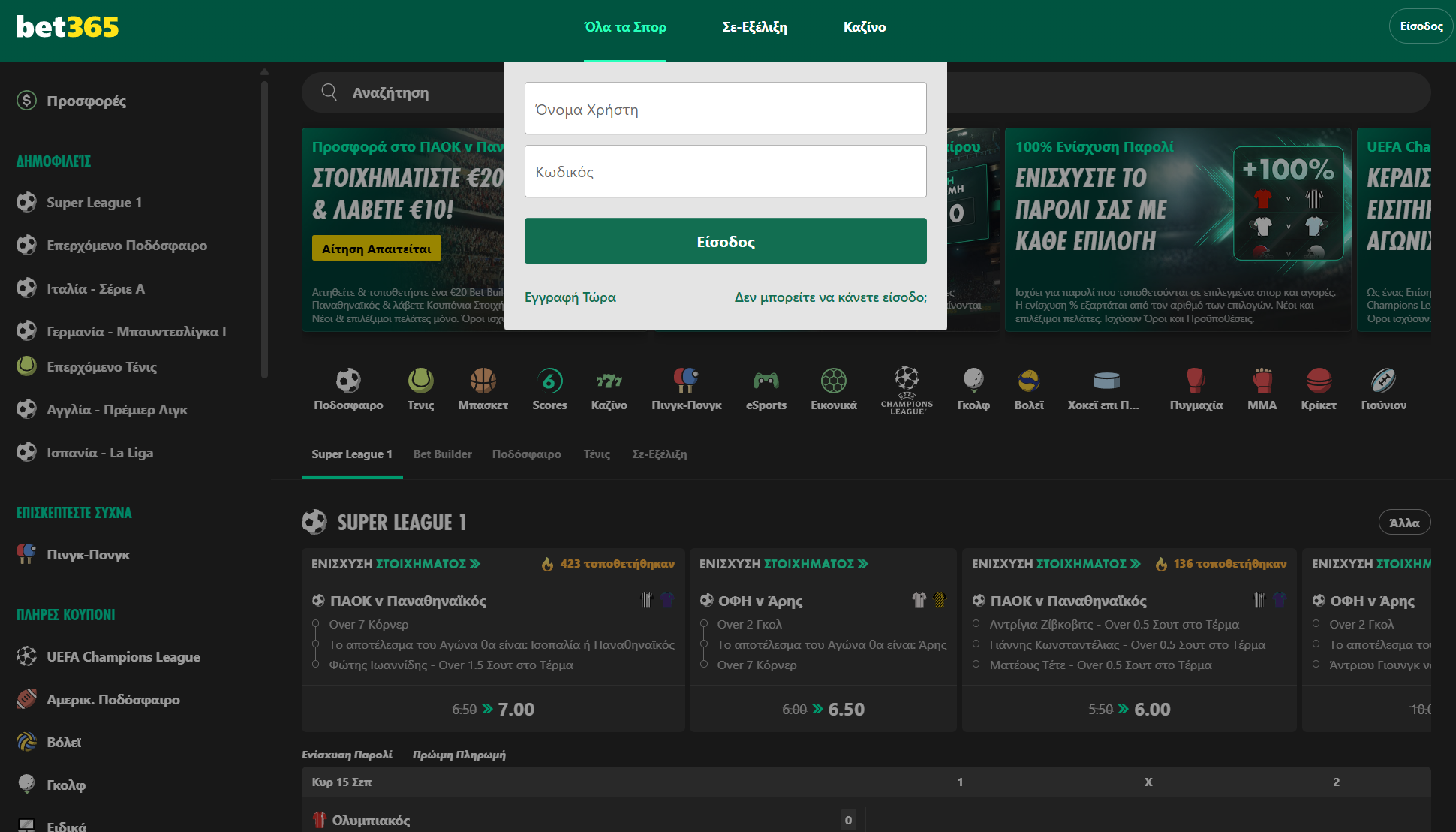This screenshot has width=1456, height=832.
Task: Select the Bet Builder tab
Action: [443, 454]
